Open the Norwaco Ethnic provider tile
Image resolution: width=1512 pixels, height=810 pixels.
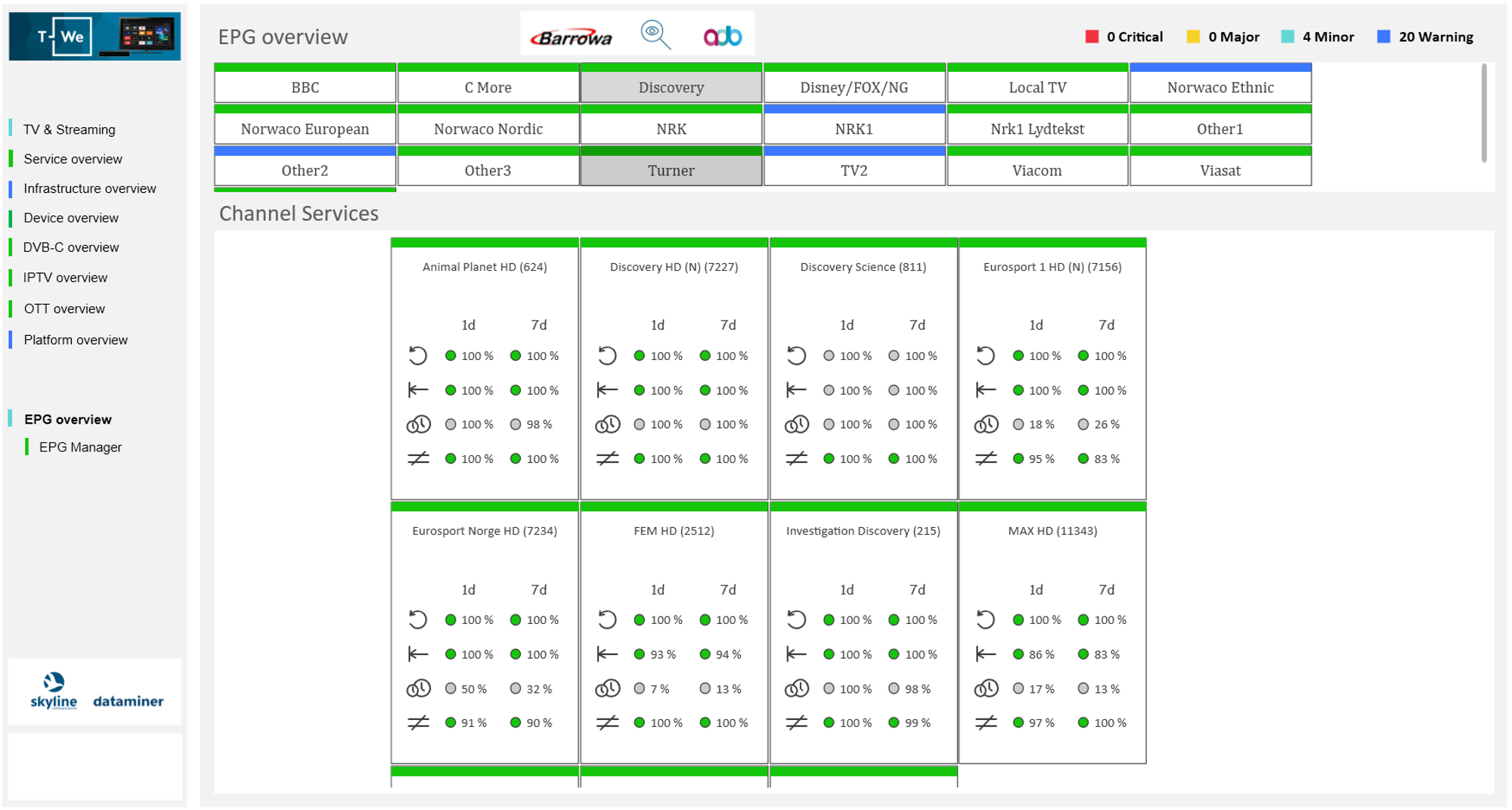[x=1220, y=83]
